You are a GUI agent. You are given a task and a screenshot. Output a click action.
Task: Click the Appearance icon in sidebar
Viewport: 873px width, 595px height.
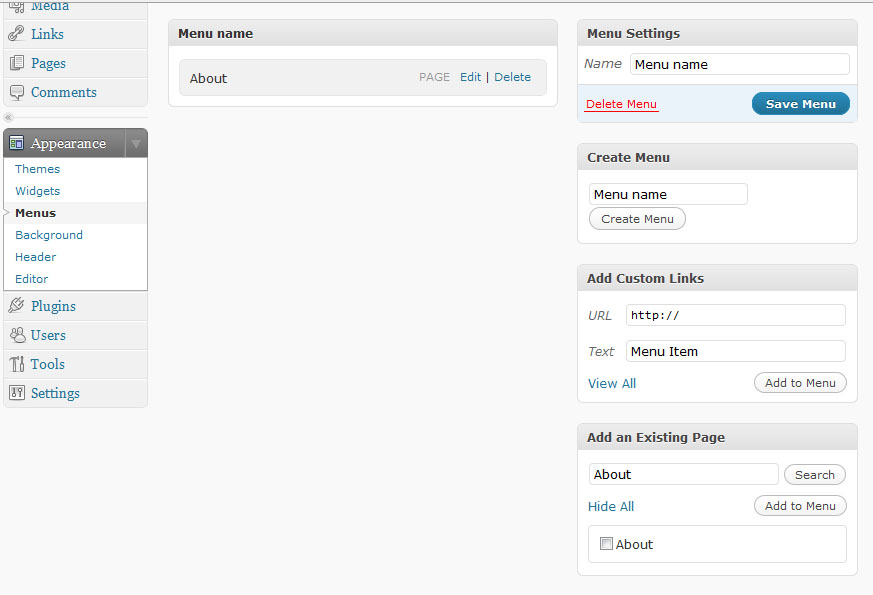[16, 143]
